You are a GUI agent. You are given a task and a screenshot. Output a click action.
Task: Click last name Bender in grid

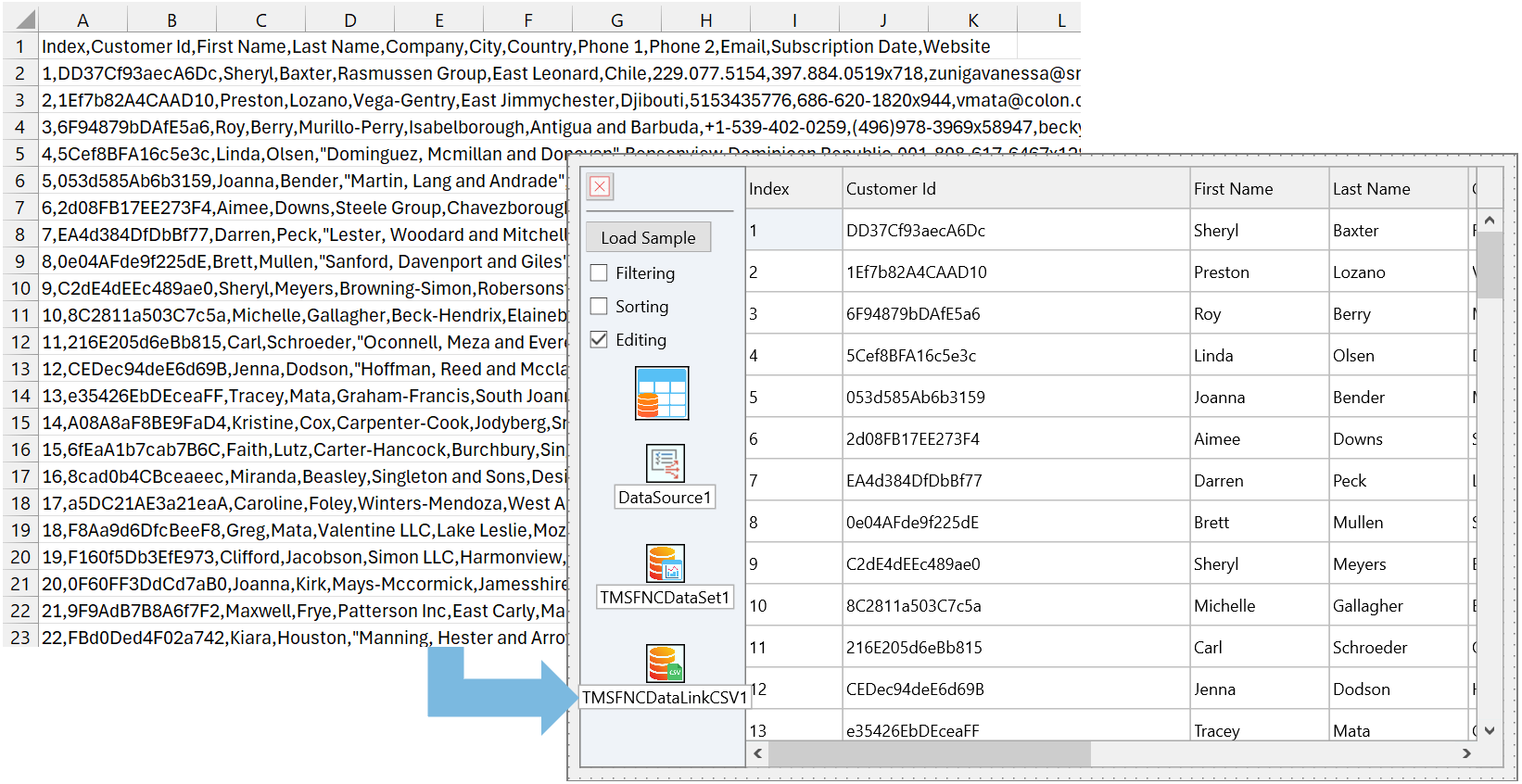(1398, 397)
